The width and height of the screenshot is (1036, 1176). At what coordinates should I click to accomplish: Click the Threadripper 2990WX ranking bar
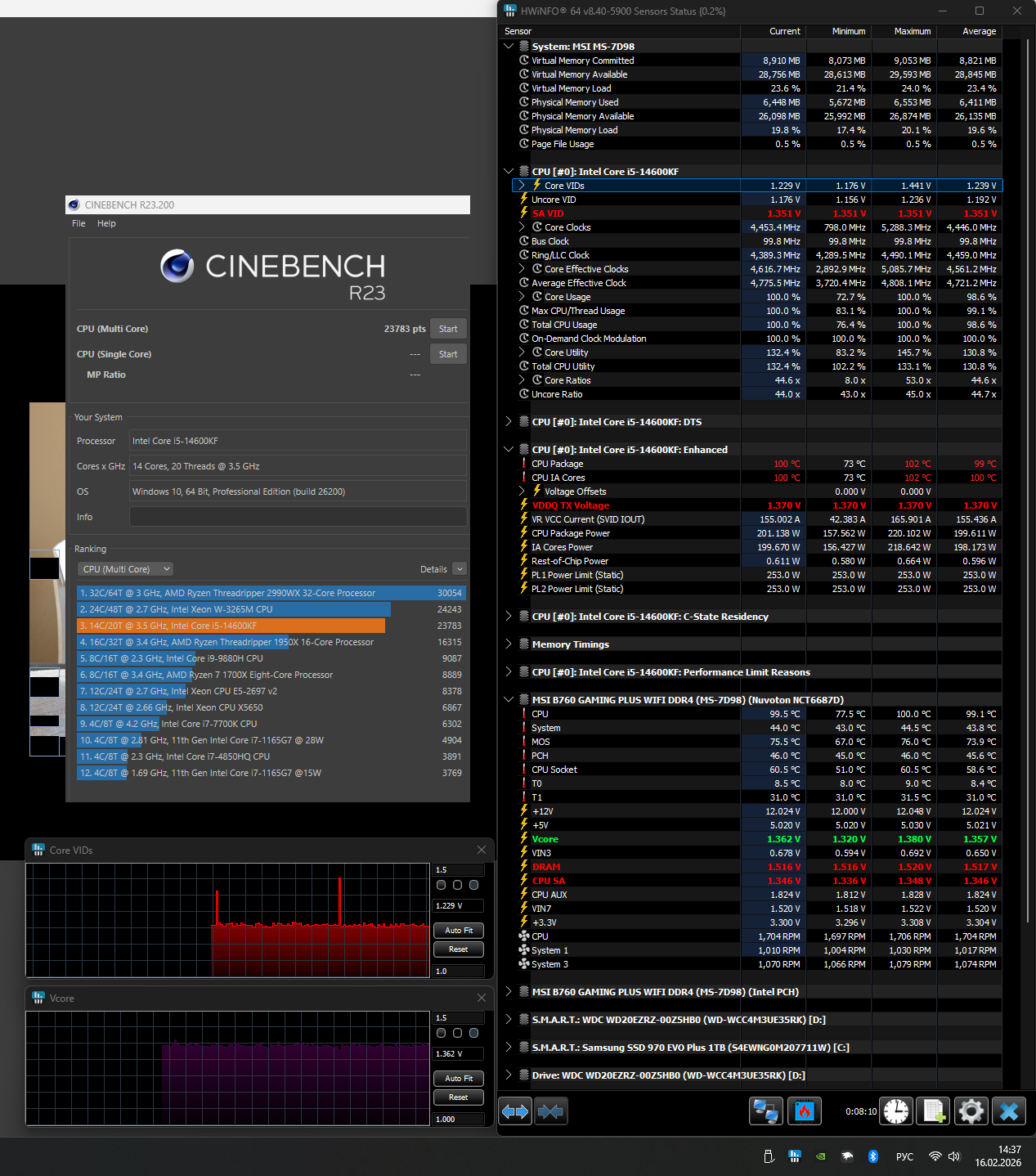point(271,593)
